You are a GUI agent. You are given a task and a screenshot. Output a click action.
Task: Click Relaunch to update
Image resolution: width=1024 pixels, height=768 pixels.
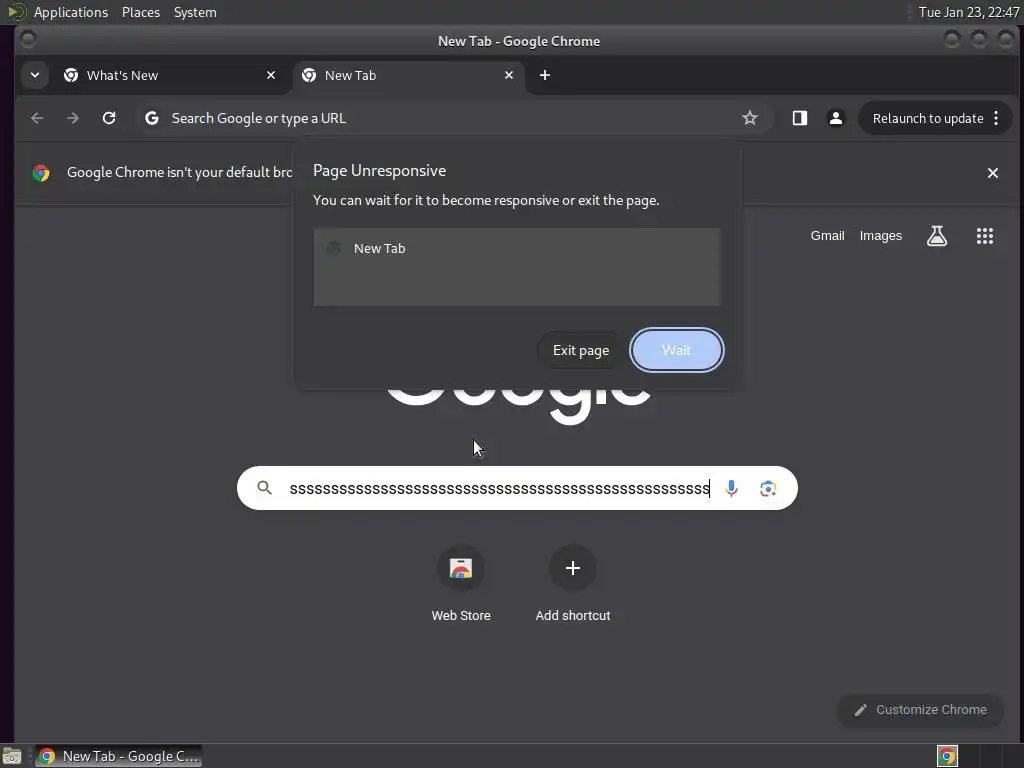click(927, 118)
